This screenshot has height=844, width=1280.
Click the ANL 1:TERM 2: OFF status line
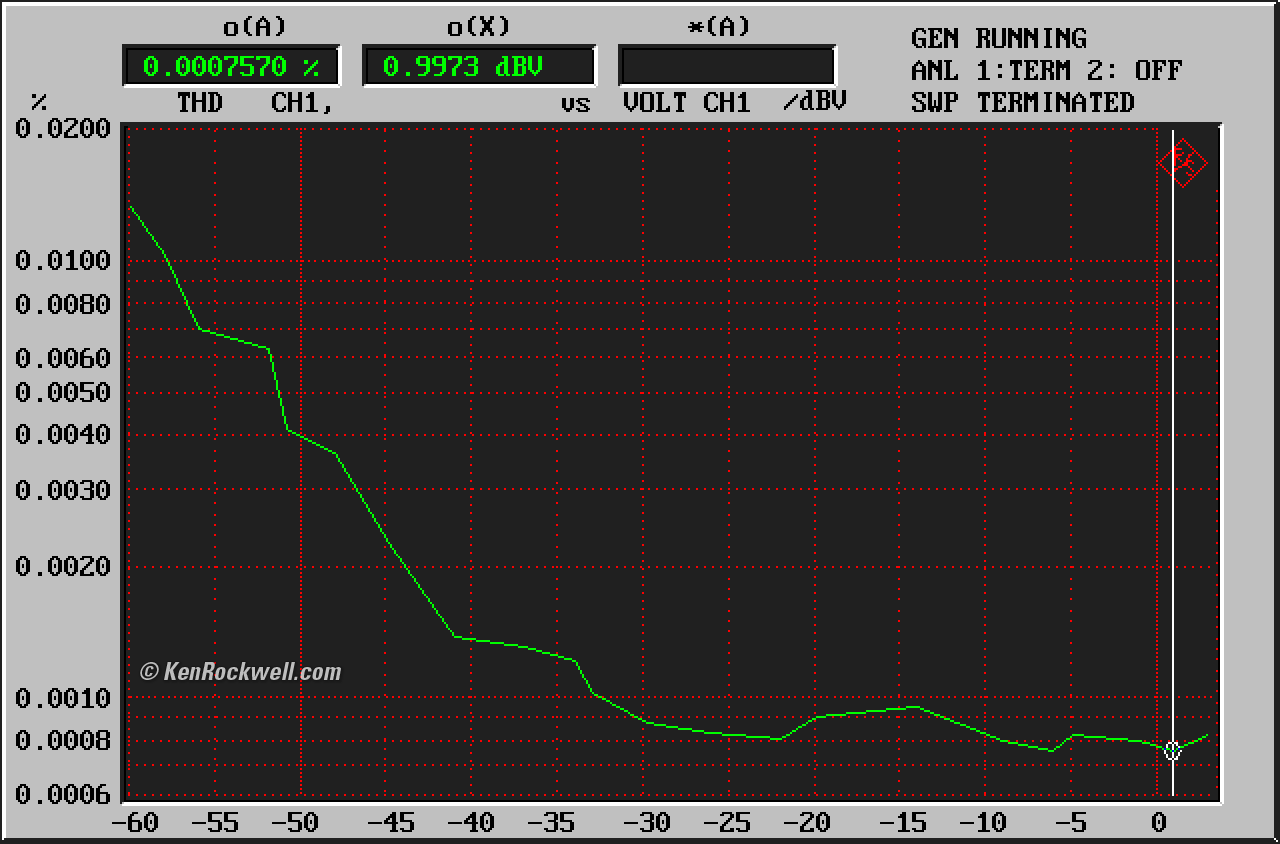coord(1046,71)
